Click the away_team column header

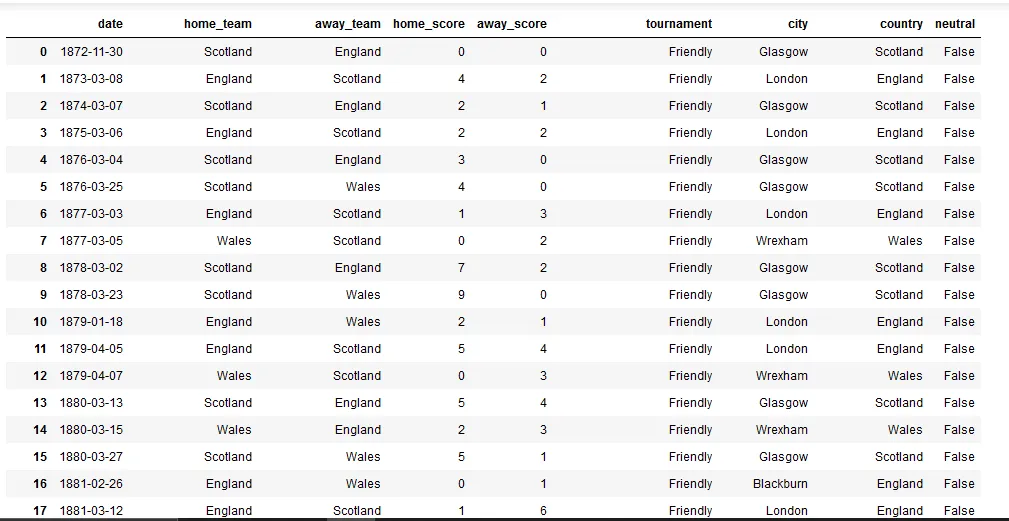[347, 24]
